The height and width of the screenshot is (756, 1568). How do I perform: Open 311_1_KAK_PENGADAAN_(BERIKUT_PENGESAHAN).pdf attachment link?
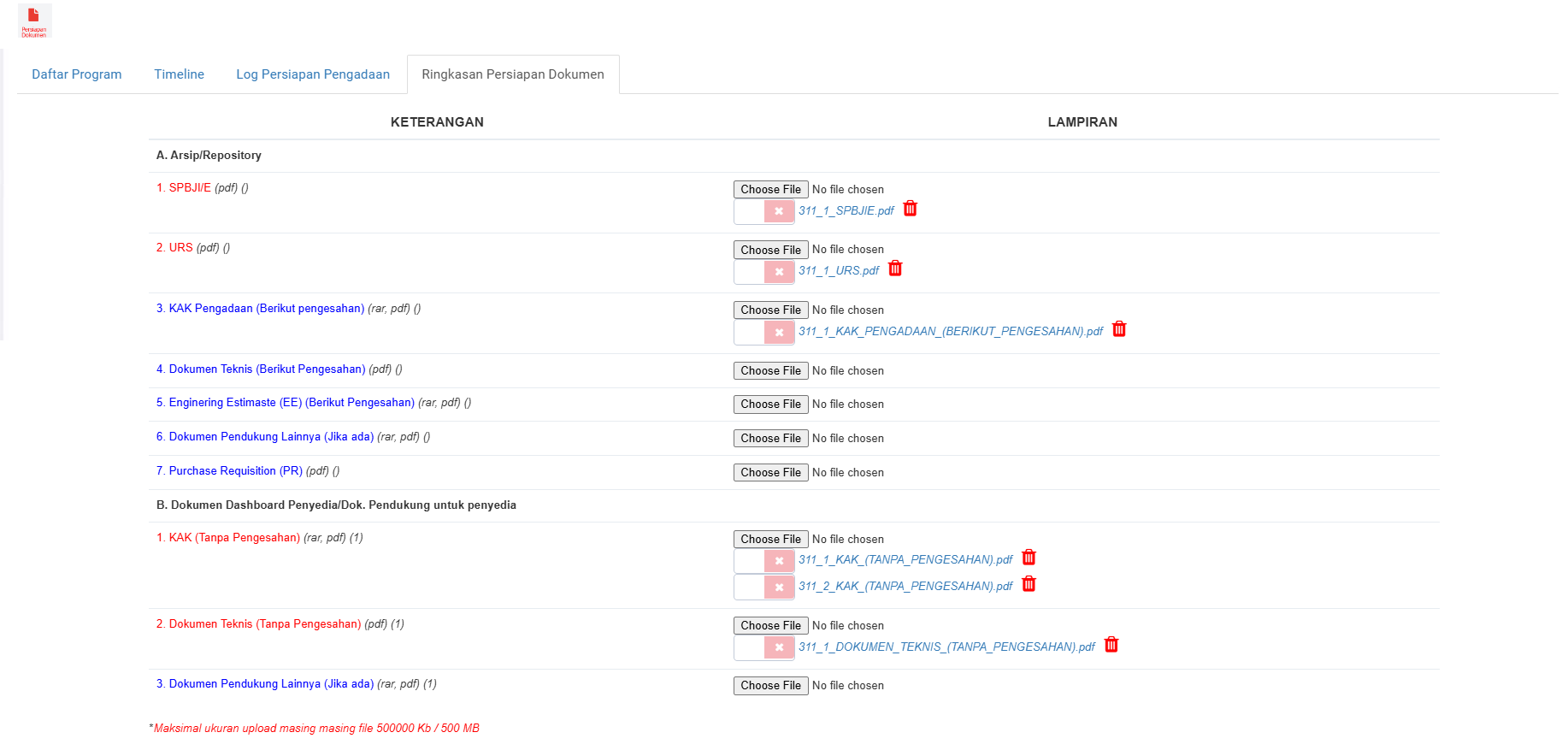coord(951,332)
